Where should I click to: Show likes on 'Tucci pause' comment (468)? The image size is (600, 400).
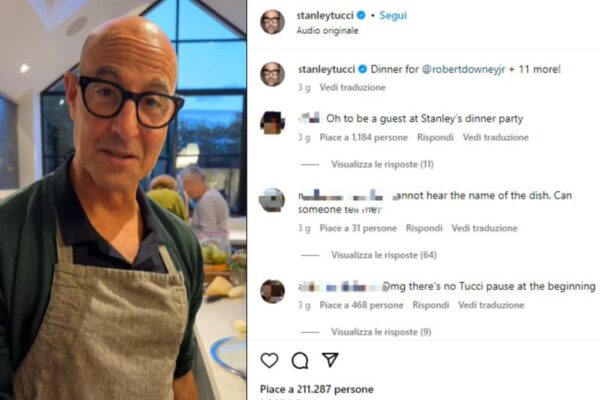point(362,305)
